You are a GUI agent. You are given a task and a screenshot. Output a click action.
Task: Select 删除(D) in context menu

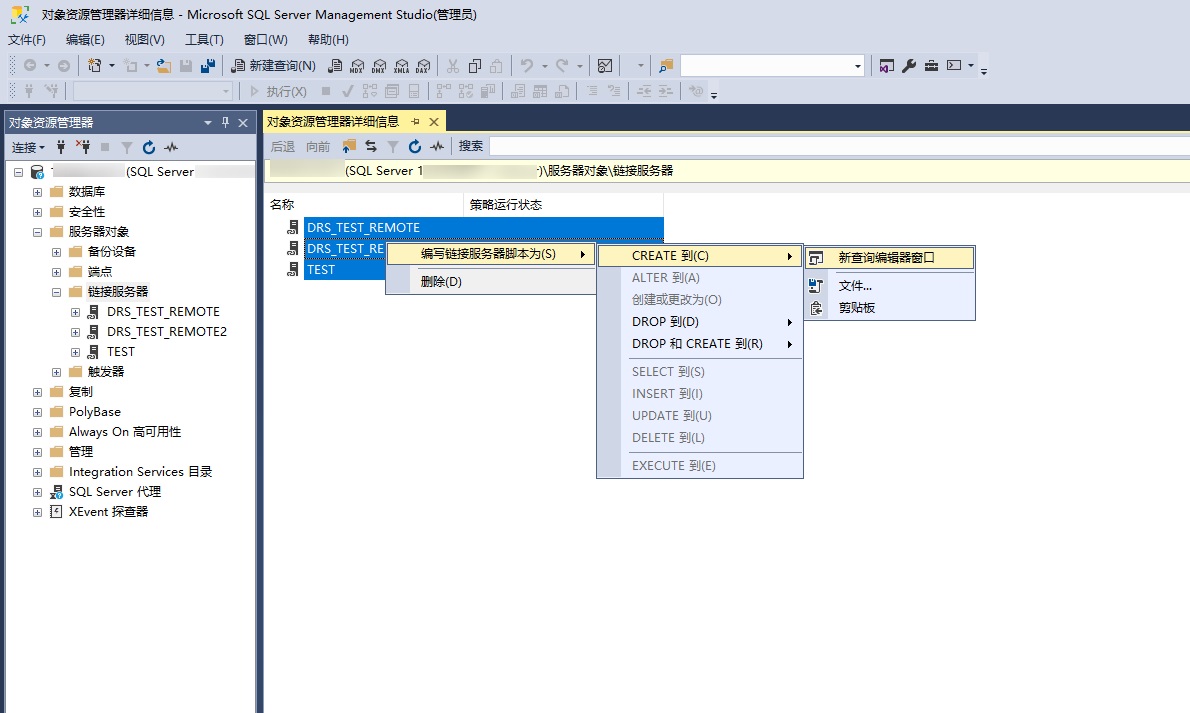pyautogui.click(x=491, y=282)
